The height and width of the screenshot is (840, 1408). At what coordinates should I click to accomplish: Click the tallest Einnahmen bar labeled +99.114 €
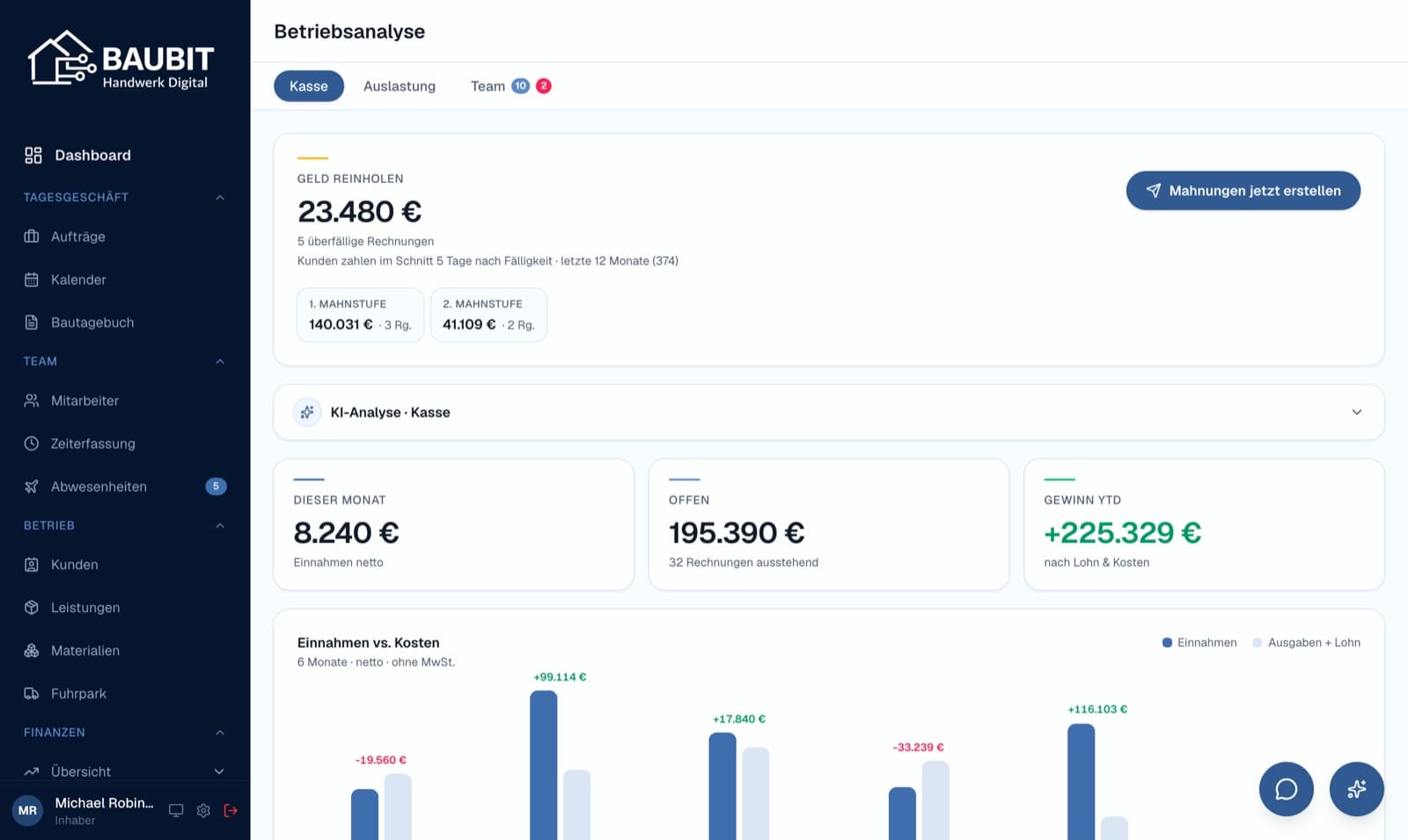click(544, 765)
